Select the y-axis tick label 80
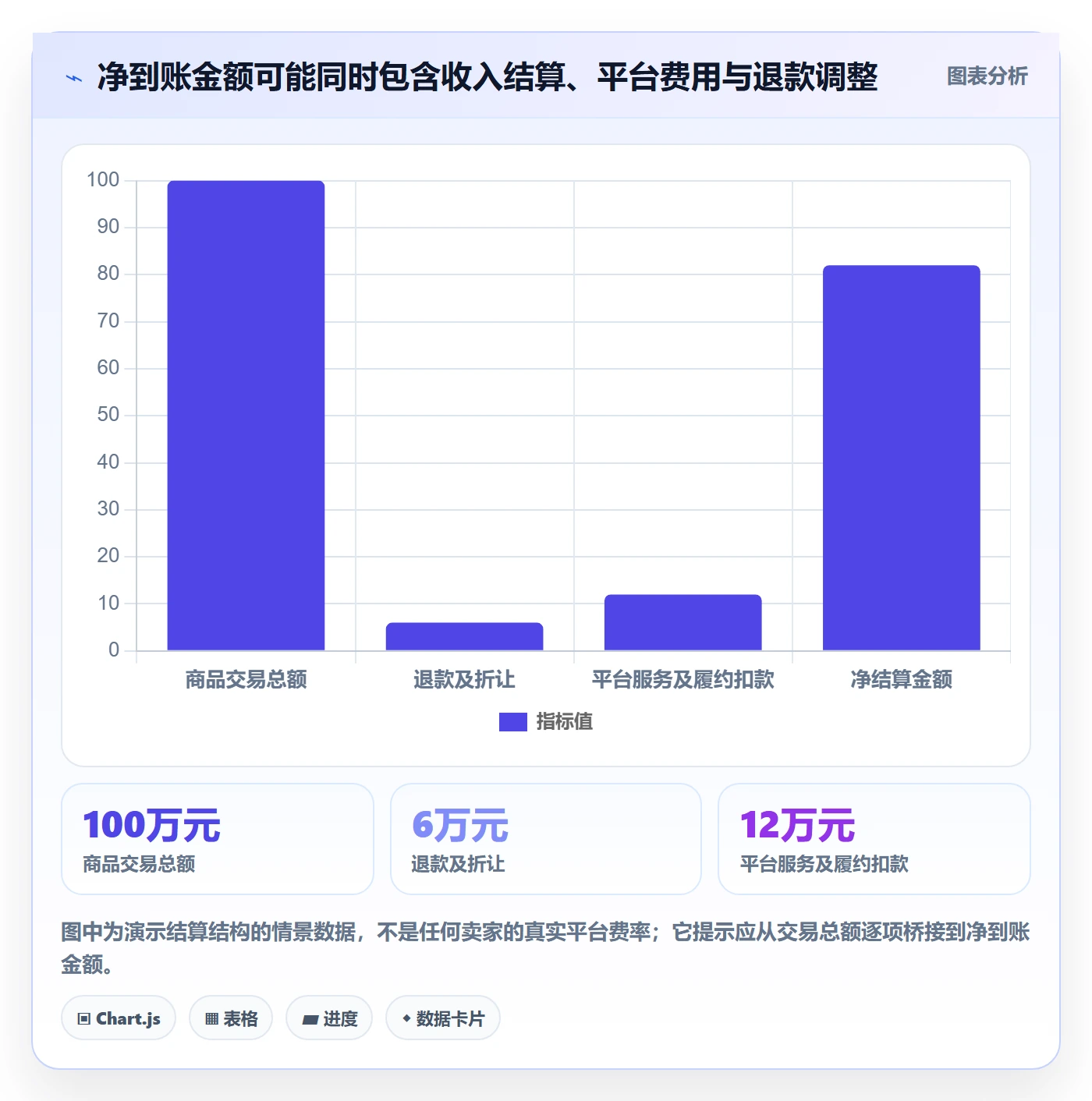 coord(108,274)
